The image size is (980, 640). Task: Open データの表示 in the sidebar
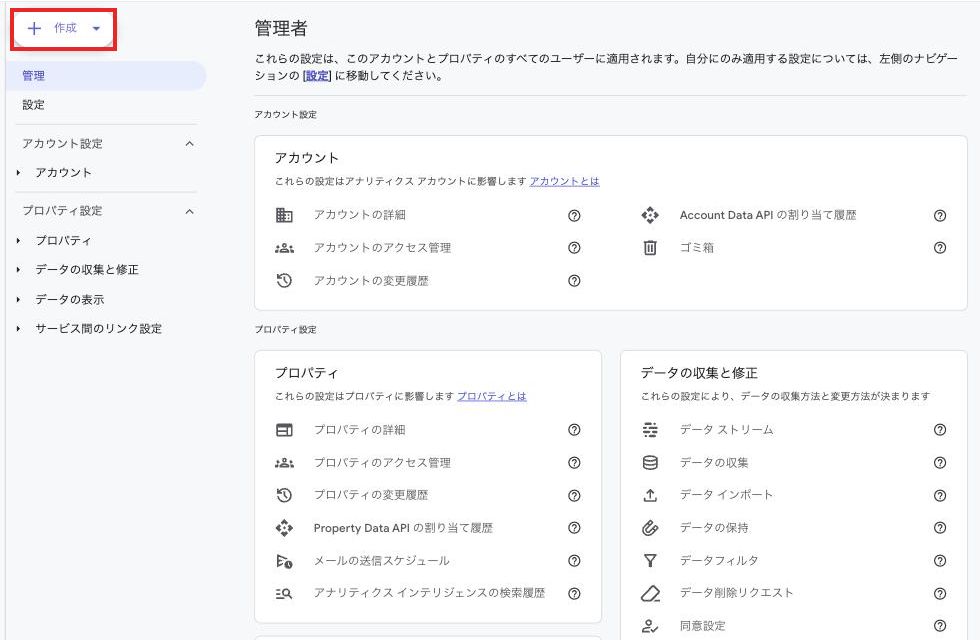70,299
